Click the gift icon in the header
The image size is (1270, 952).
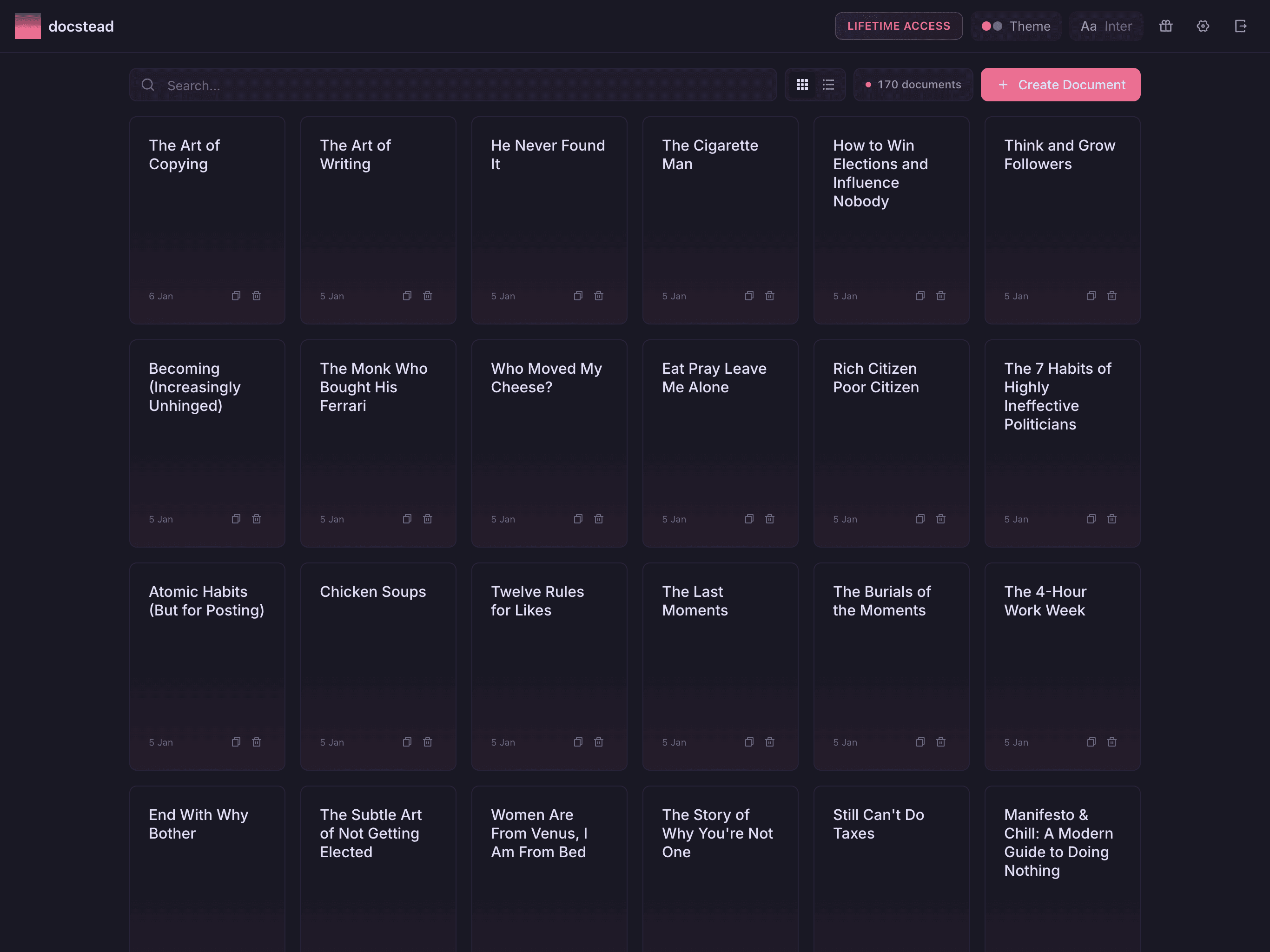pos(1165,26)
